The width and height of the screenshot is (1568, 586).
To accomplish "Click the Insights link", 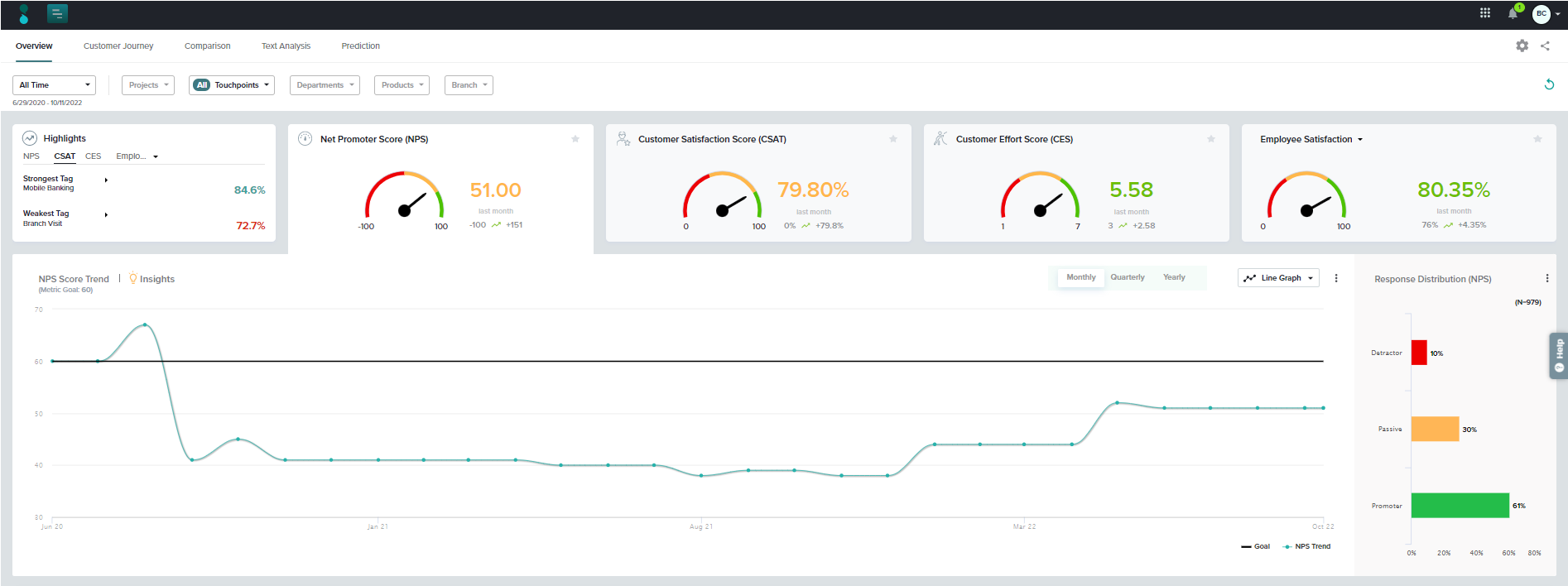I will 156,280.
